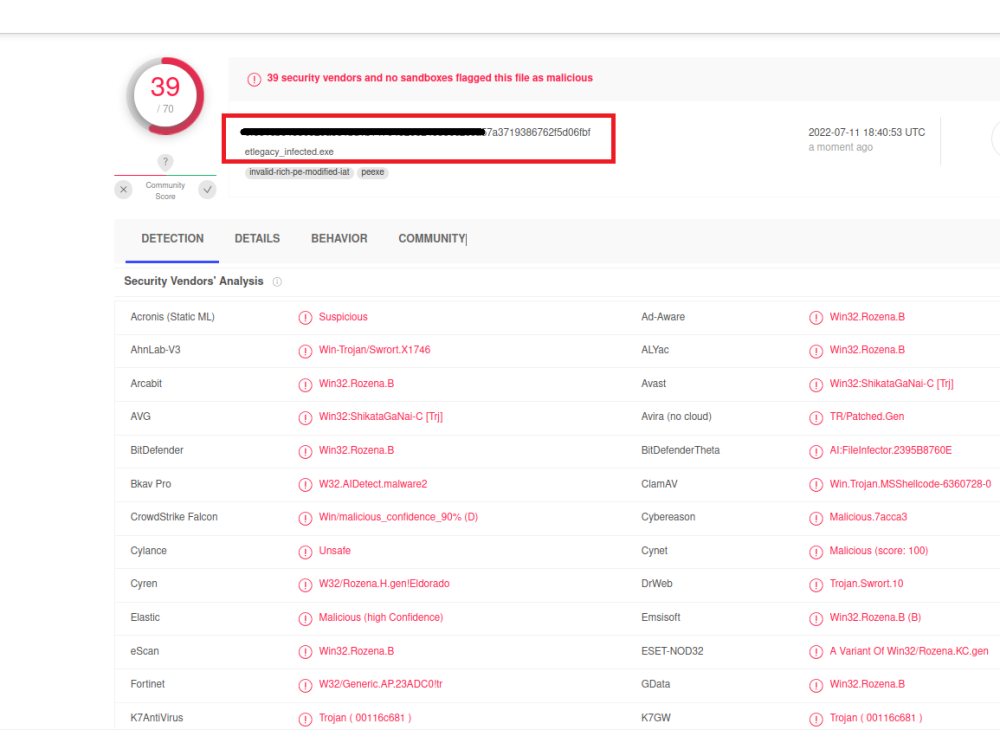Click the Malicious.7acca3 result

(868, 517)
